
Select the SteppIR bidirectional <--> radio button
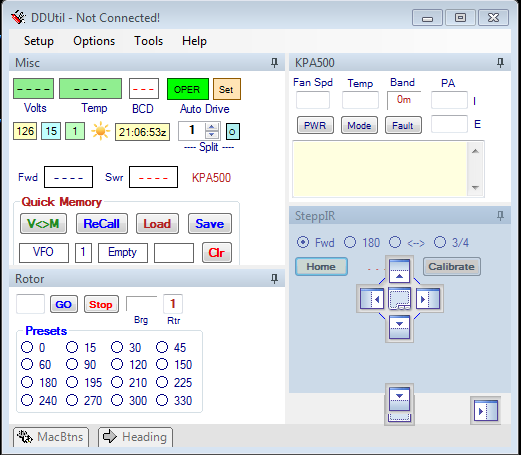tap(395, 242)
